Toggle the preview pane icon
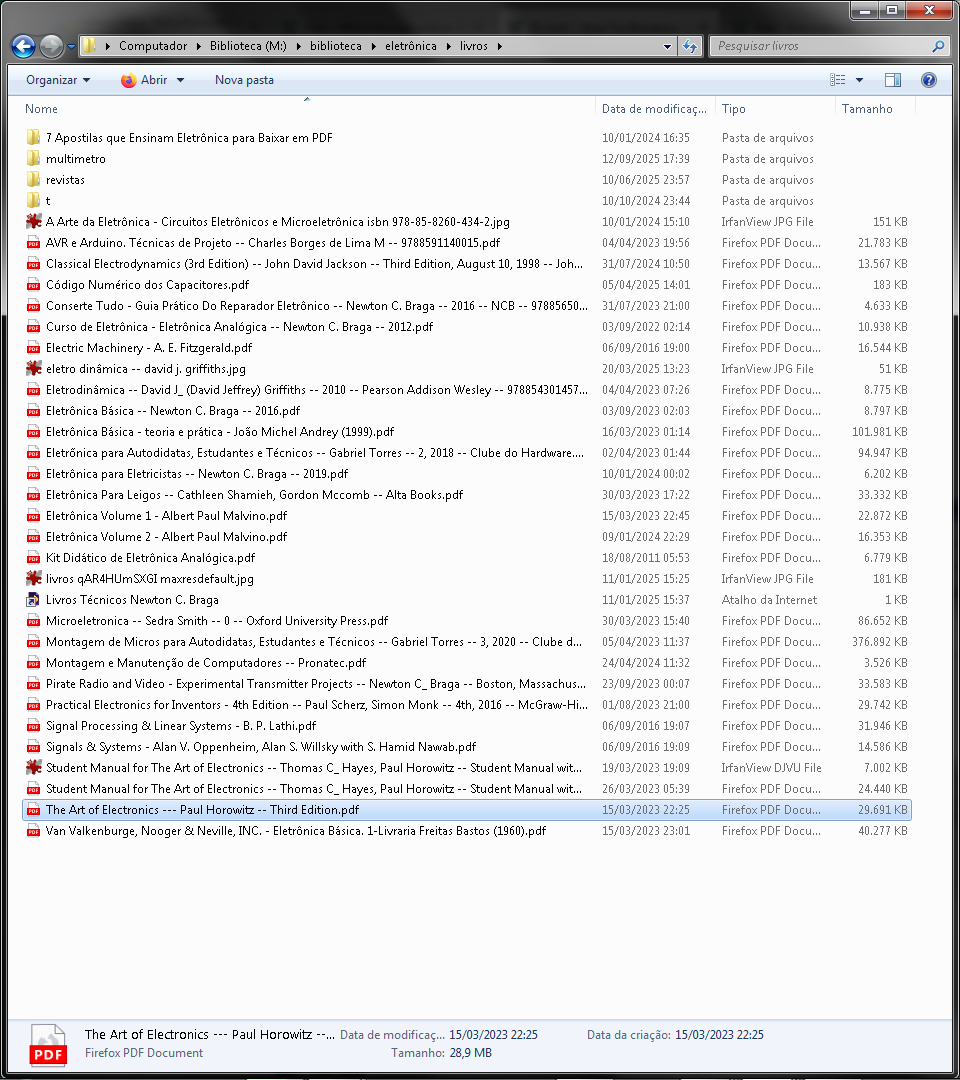The image size is (960, 1080). pyautogui.click(x=893, y=80)
